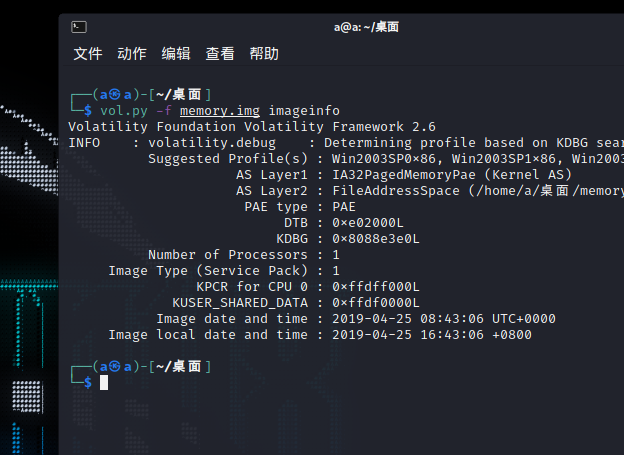Click the Image Type (Service Pack) label
The width and height of the screenshot is (624, 455).
coord(208,271)
